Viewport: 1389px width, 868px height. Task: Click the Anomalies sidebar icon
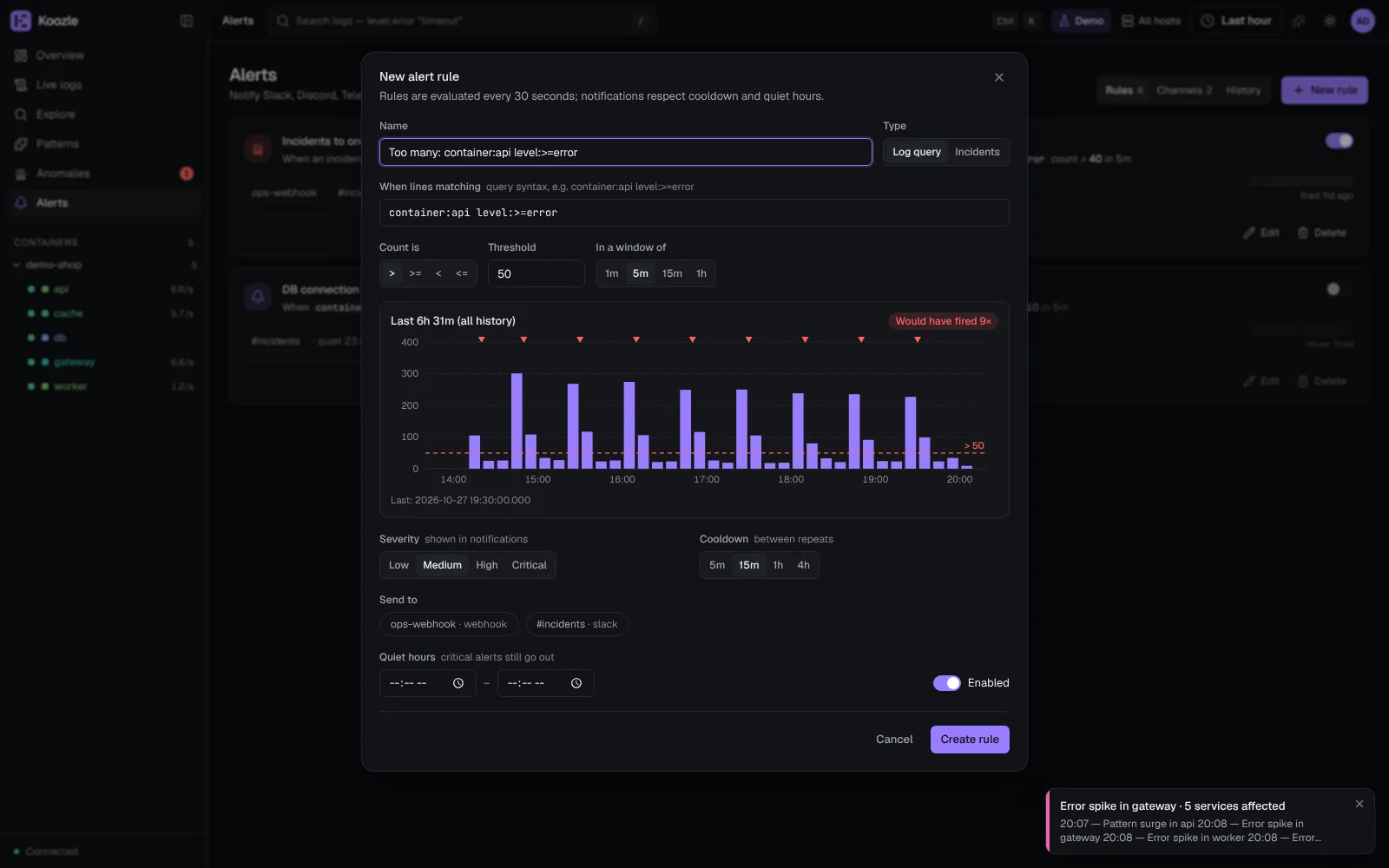[21, 174]
